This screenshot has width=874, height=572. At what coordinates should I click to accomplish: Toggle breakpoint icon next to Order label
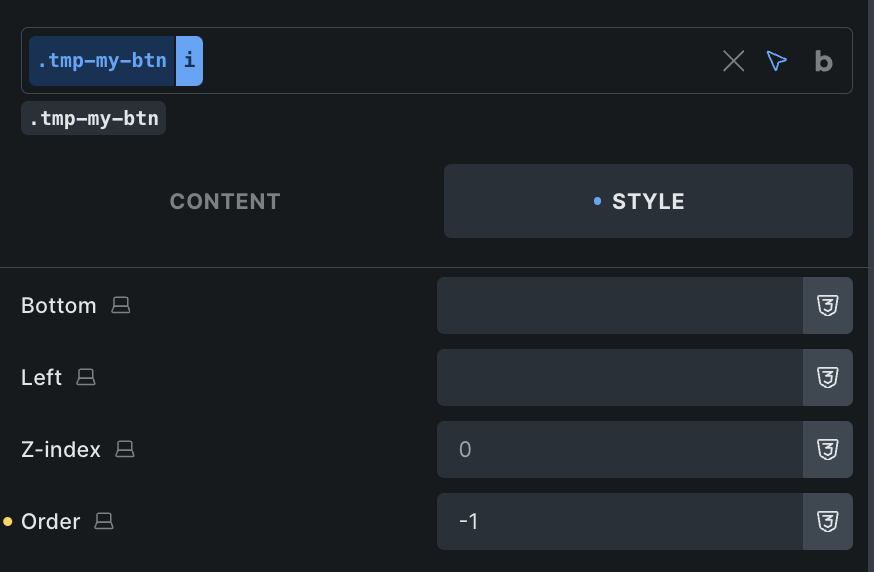click(x=104, y=521)
